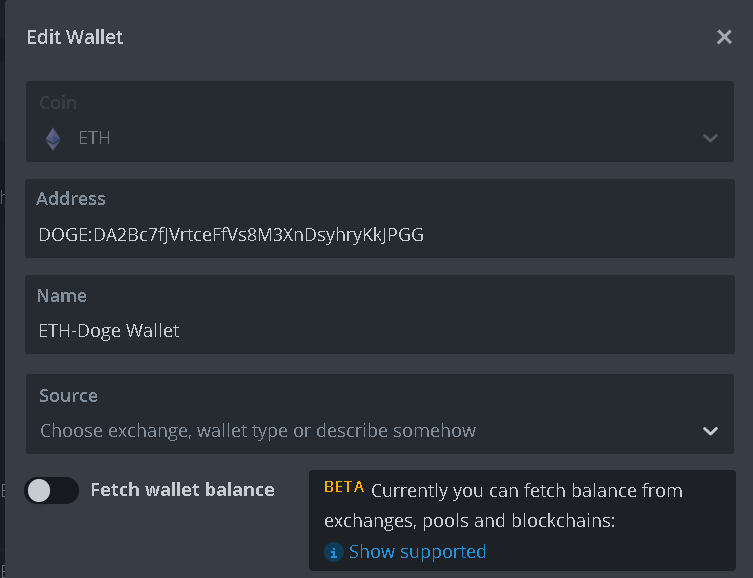Click the Address field label
Viewport: 753px width, 578px height.
click(x=71, y=199)
